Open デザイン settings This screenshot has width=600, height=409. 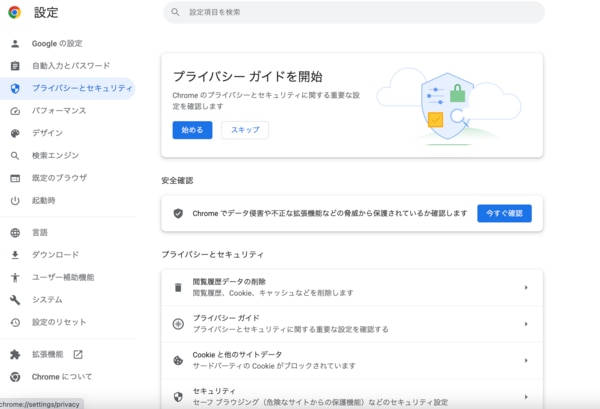47,133
